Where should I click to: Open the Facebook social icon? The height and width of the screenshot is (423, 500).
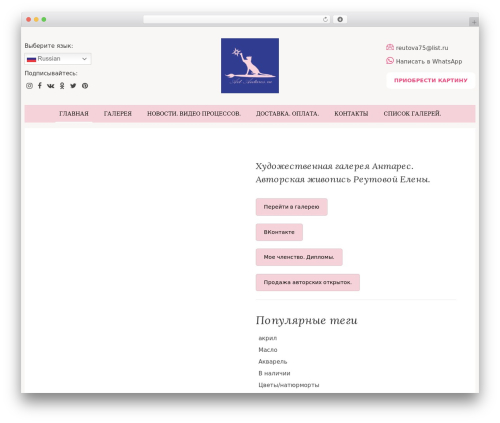coord(40,86)
